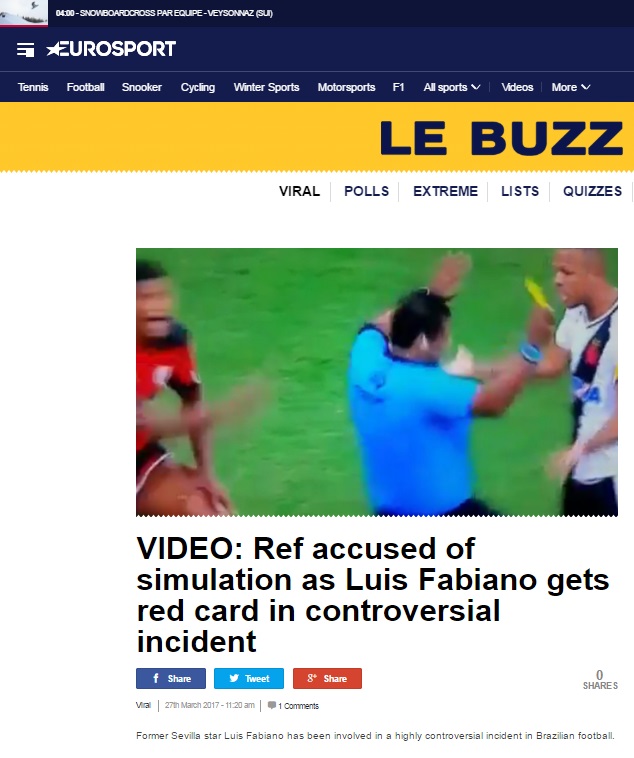This screenshot has height=758, width=634.
Task: Share article via Facebook button
Action: click(171, 678)
